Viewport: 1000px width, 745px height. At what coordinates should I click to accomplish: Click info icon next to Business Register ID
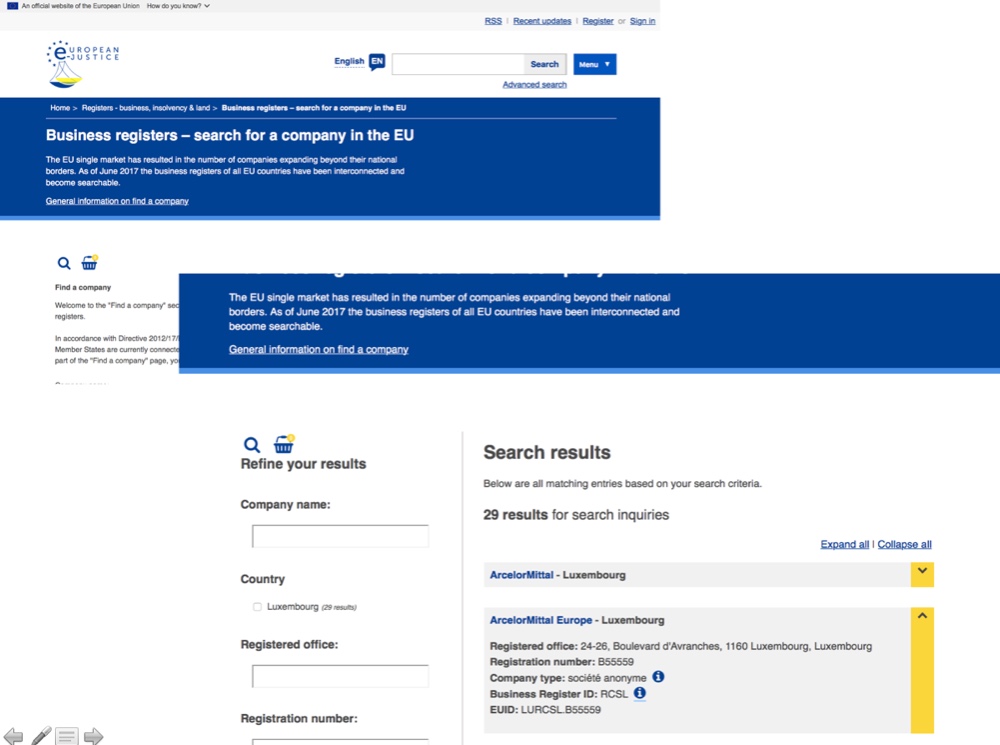[x=640, y=693]
